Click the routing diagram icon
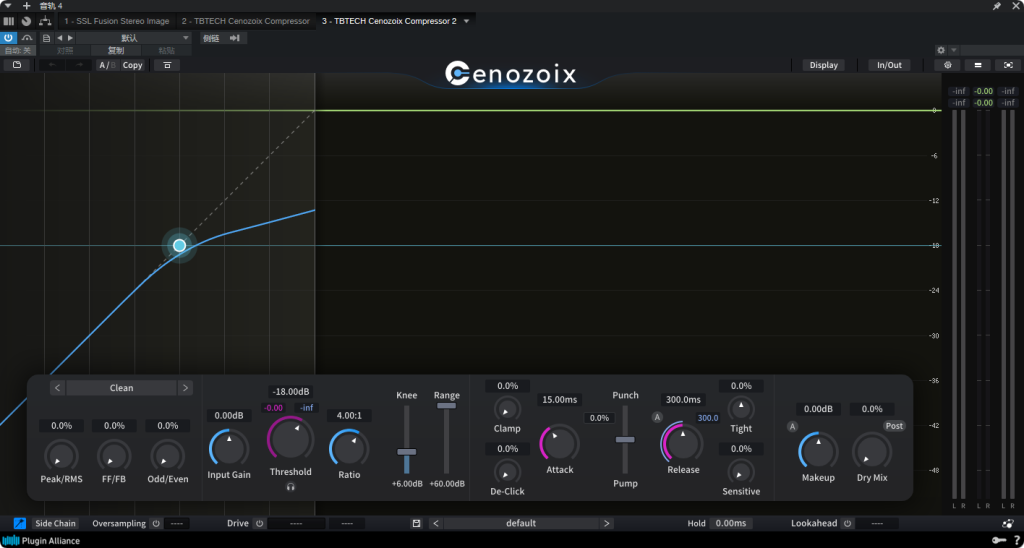Image resolution: width=1024 pixels, height=548 pixels. click(44, 21)
